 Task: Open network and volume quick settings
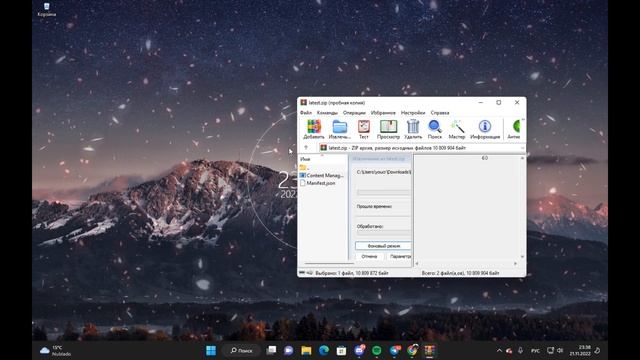[x=555, y=350]
